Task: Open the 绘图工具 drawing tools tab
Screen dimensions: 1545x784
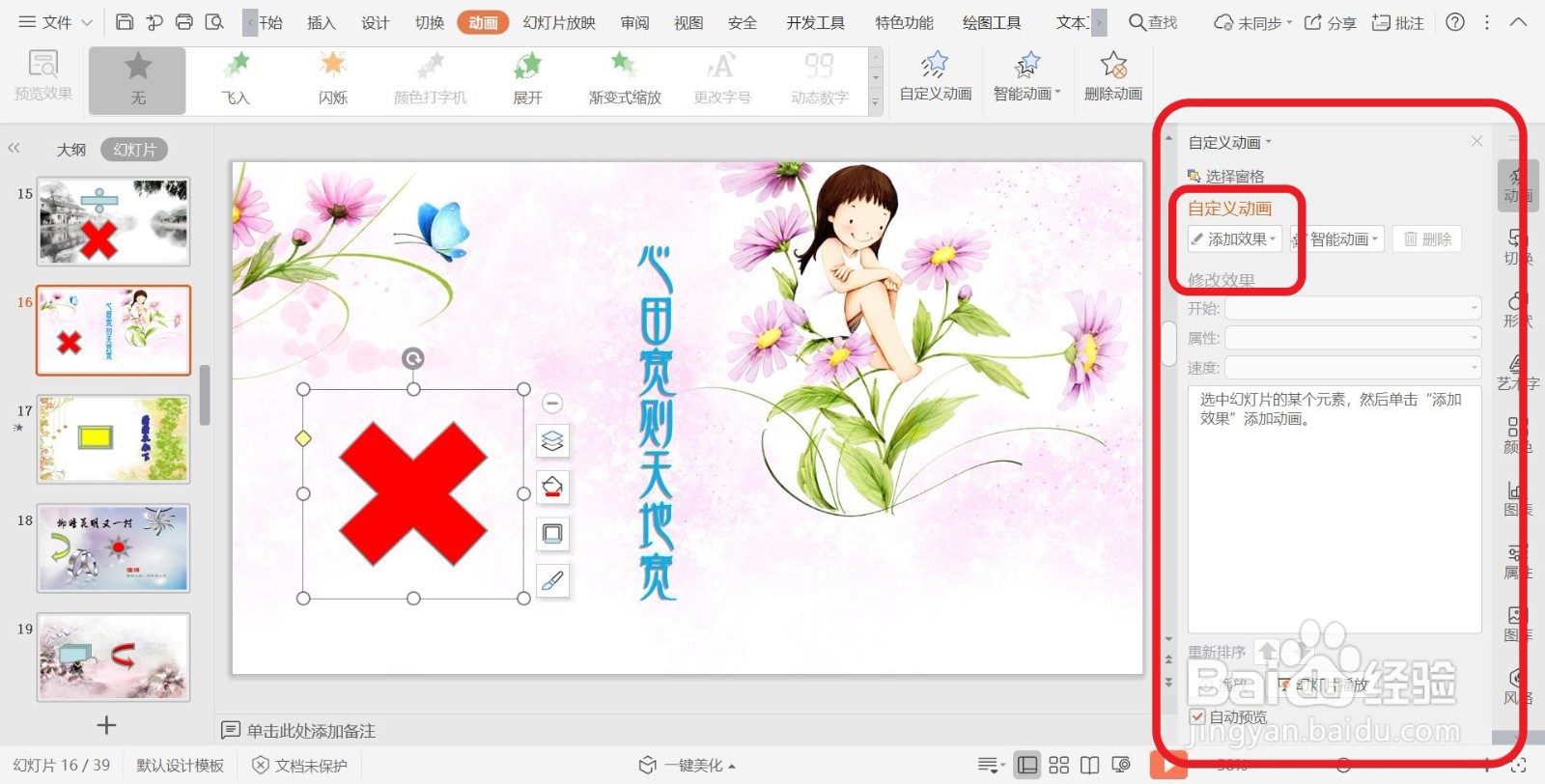Action: [x=992, y=22]
